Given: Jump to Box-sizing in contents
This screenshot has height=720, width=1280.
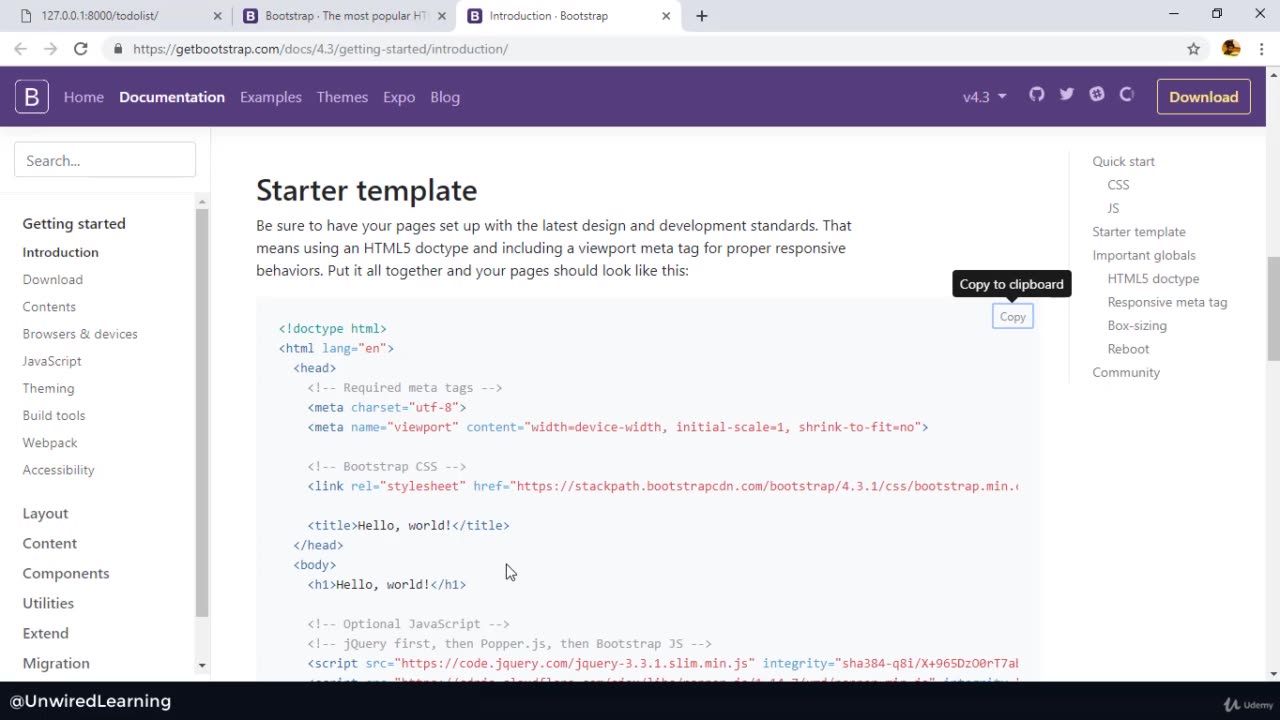Looking at the screenshot, I should tap(1137, 325).
